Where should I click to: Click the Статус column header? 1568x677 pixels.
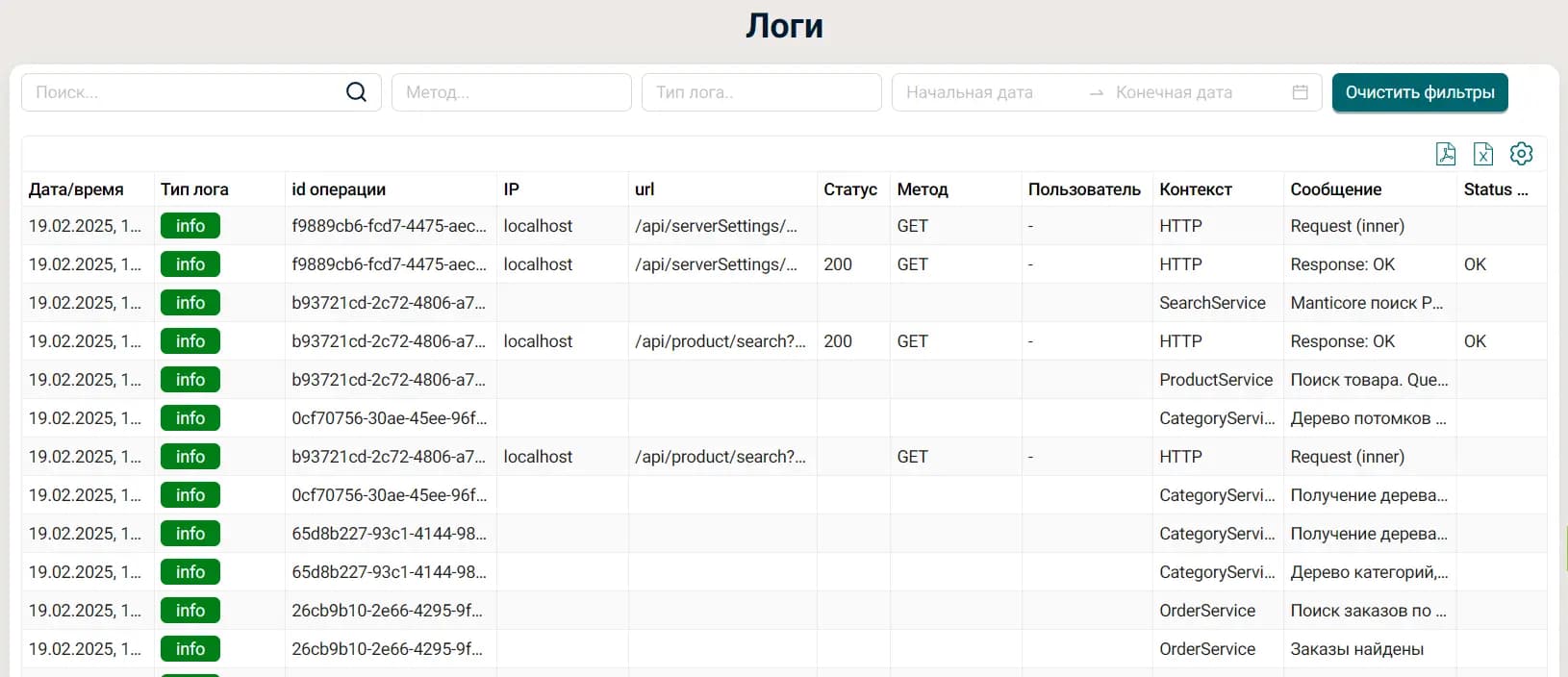[x=849, y=189]
